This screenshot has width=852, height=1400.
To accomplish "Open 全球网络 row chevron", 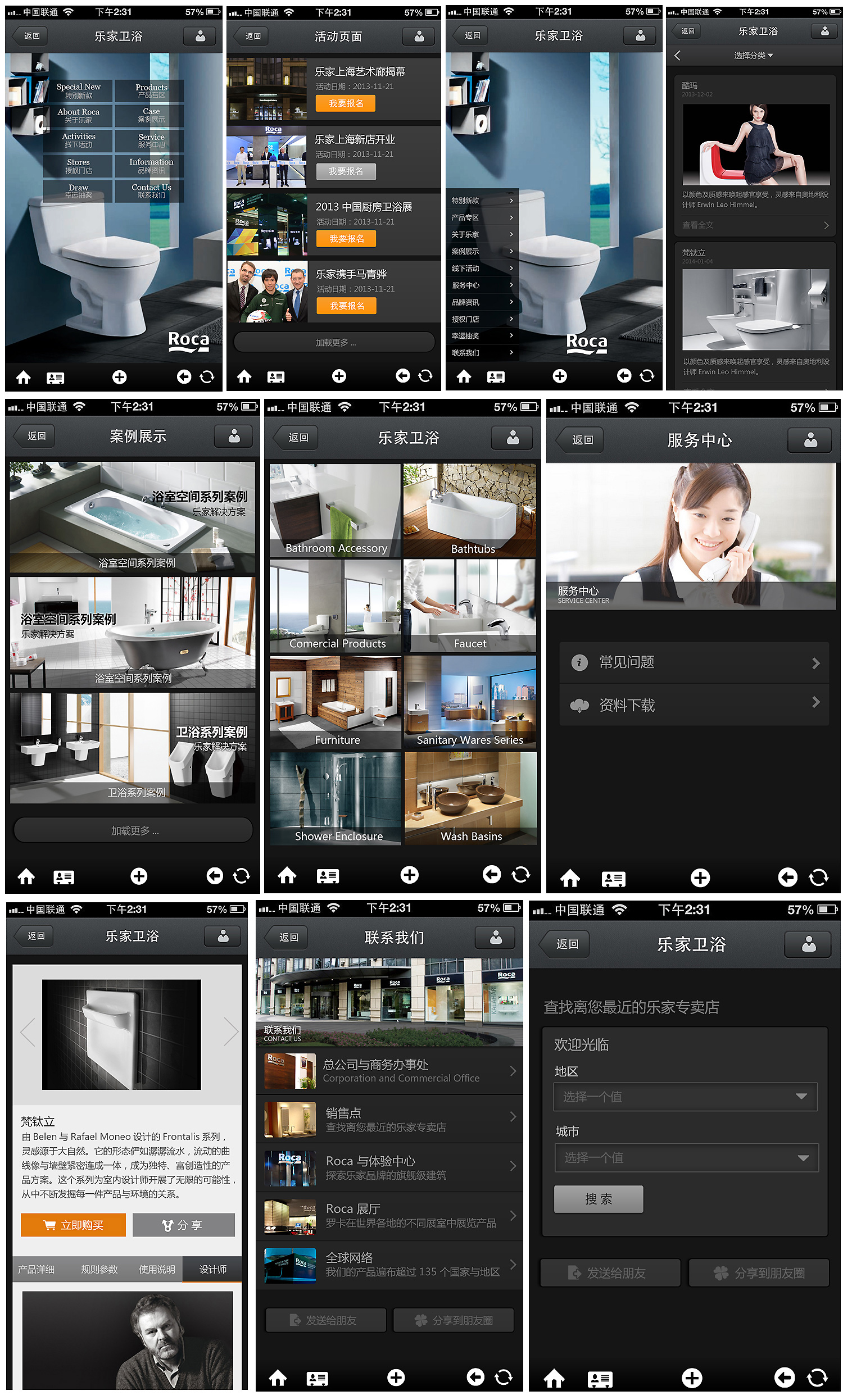I will point(513,1265).
